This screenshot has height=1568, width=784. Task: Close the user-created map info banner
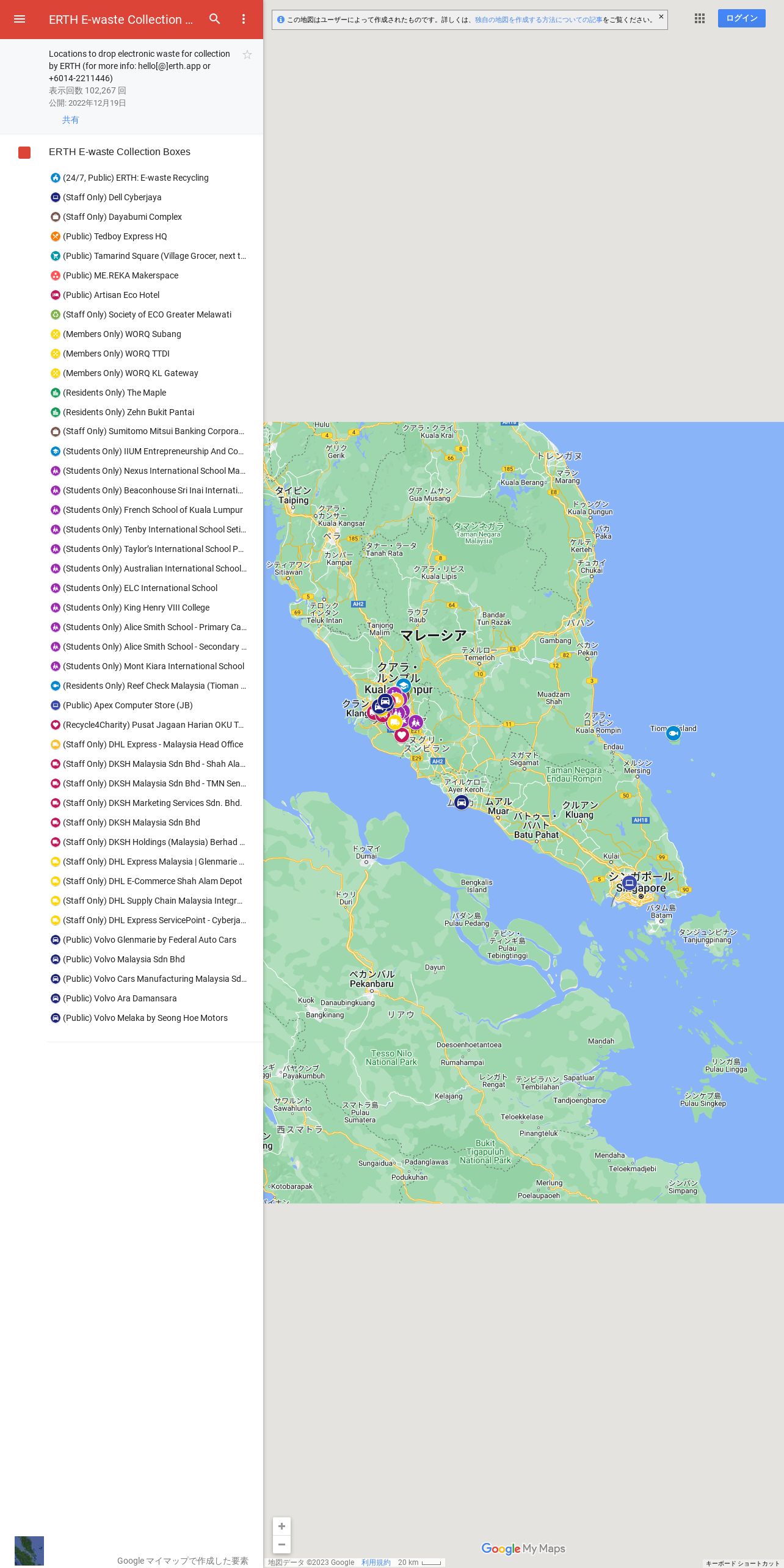point(661,16)
